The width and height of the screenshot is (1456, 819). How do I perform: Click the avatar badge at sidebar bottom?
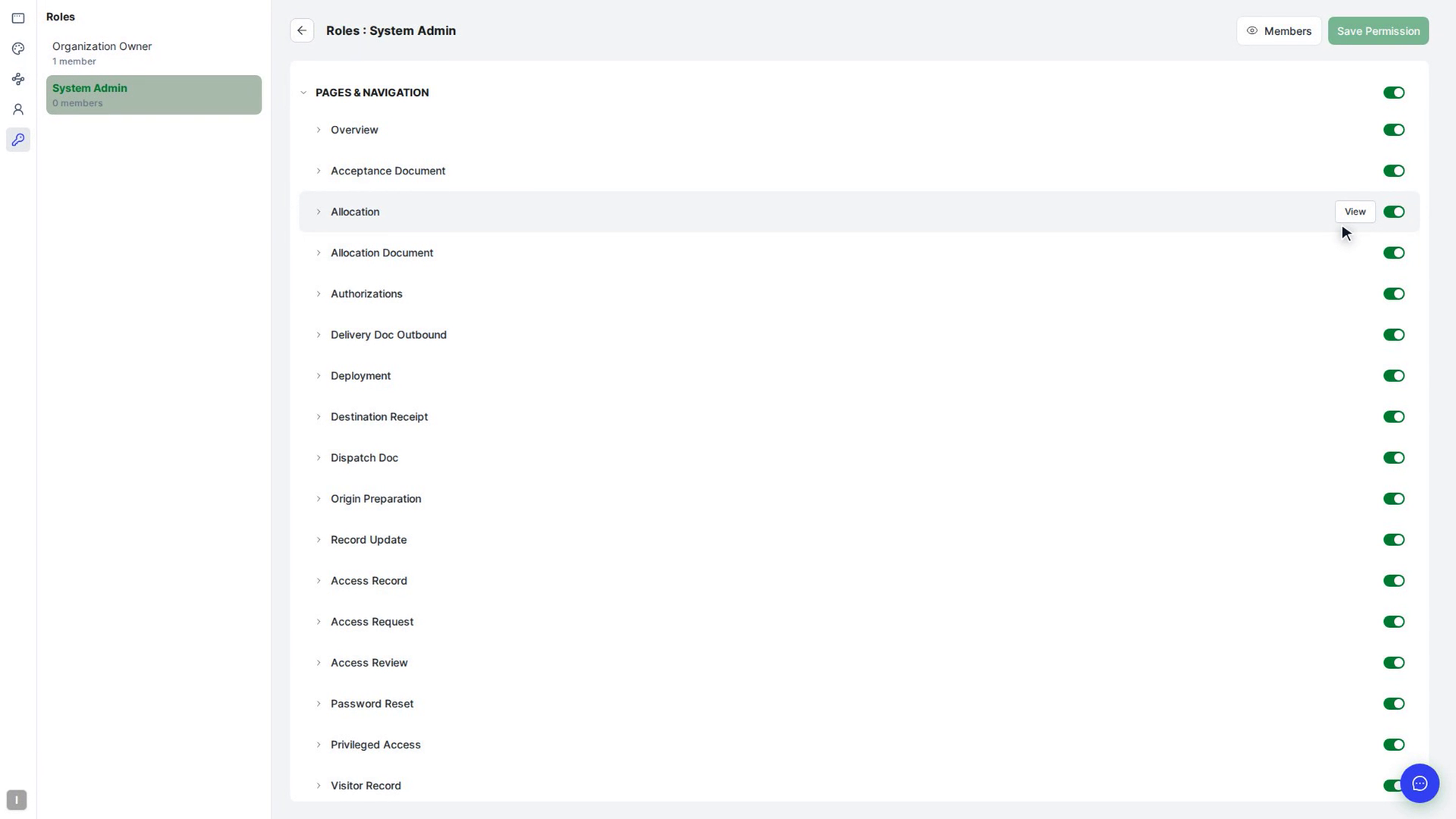[17, 799]
